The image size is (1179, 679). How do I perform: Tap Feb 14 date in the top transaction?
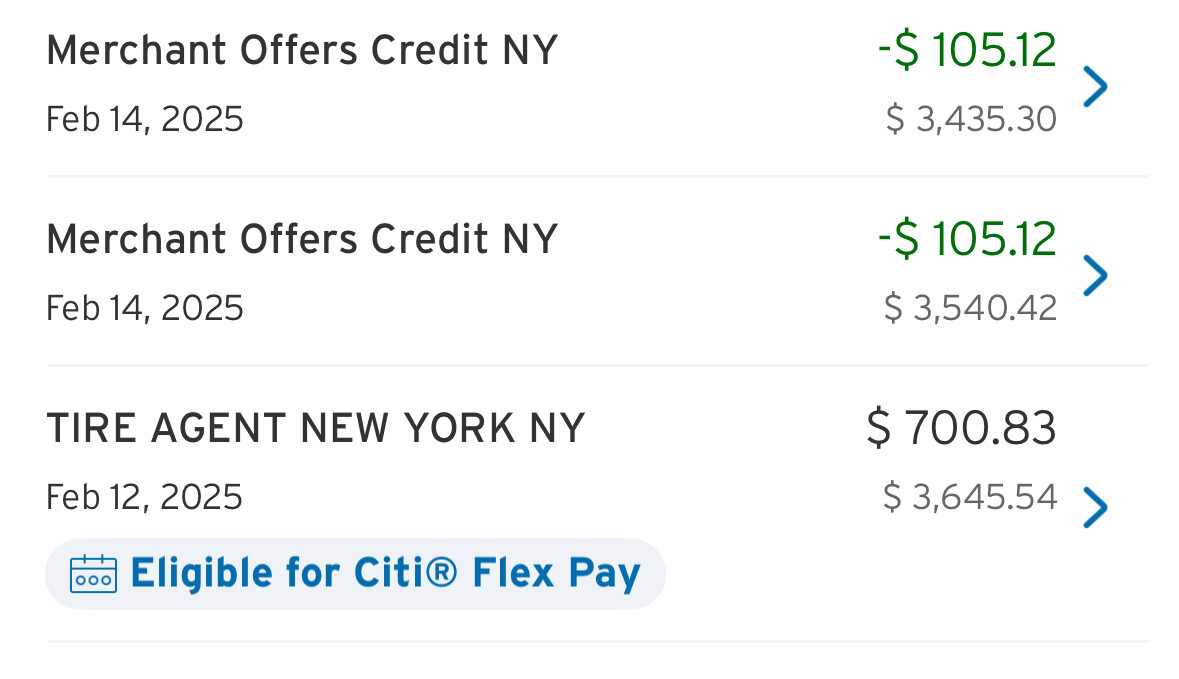click(144, 119)
